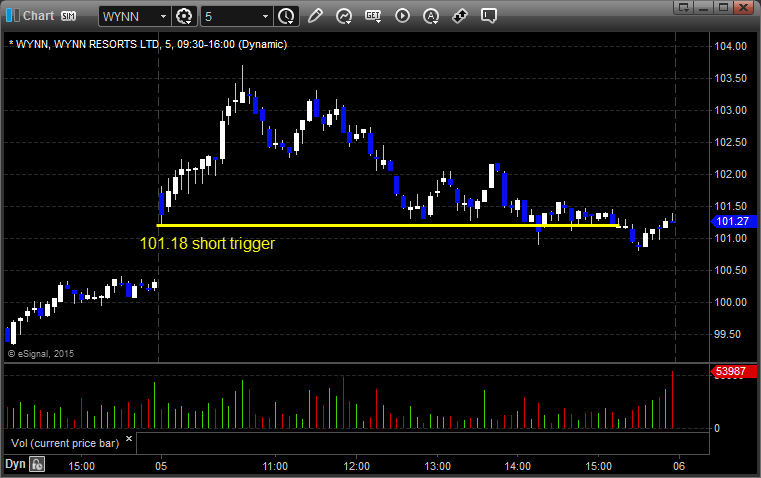Close the Vol (current price bar) study
This screenshot has height=478, width=761.
[x=129, y=439]
